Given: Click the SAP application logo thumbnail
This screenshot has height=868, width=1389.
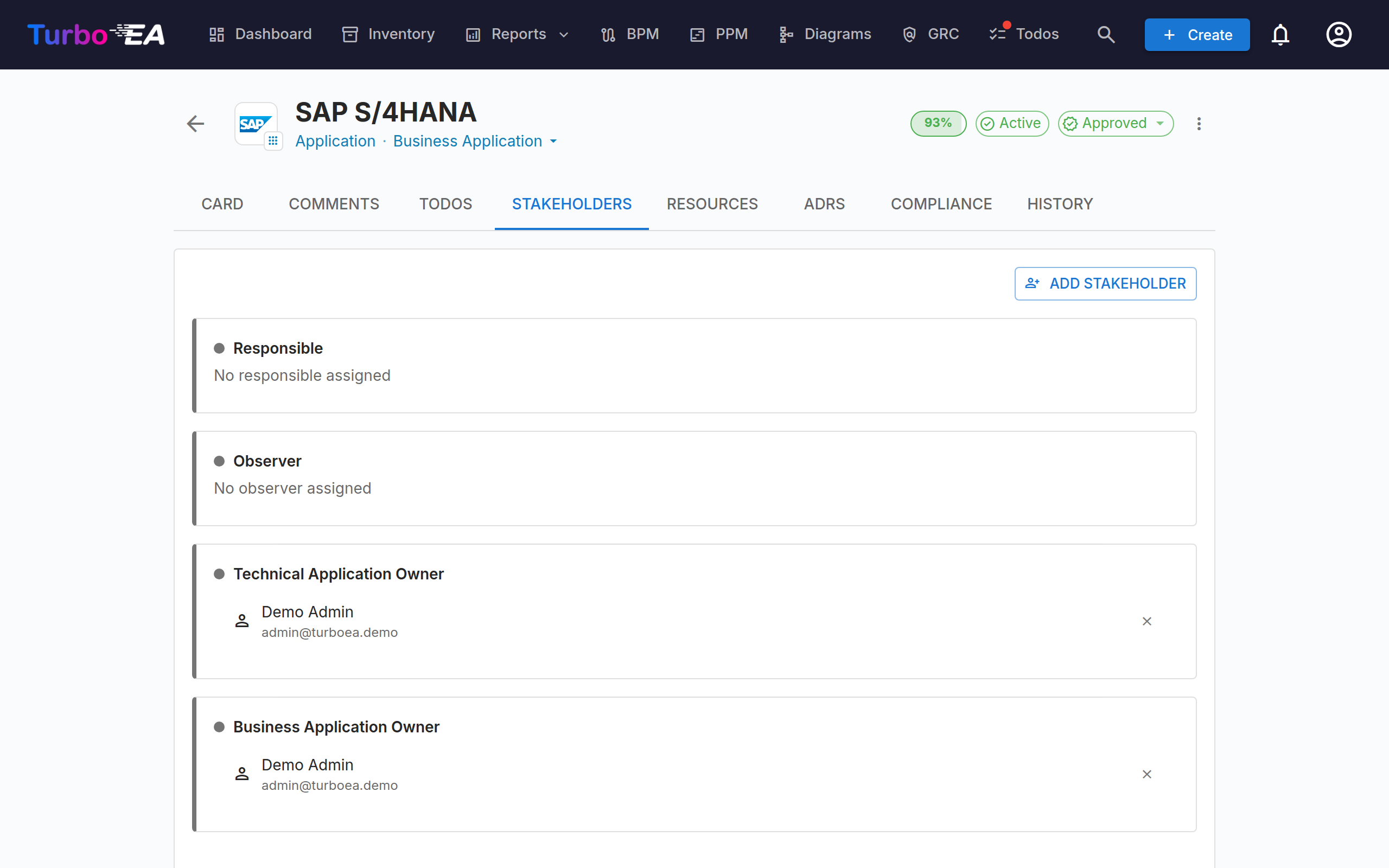Looking at the screenshot, I should tap(256, 124).
